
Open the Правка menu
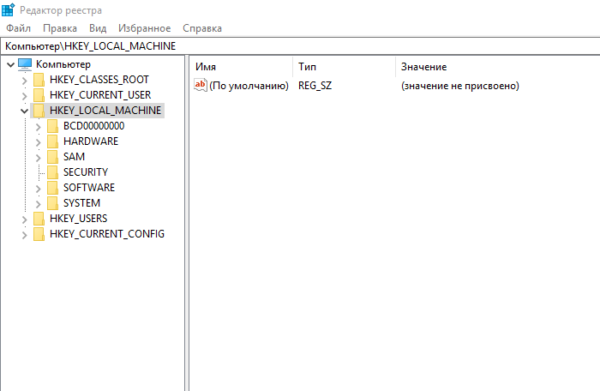tap(60, 28)
